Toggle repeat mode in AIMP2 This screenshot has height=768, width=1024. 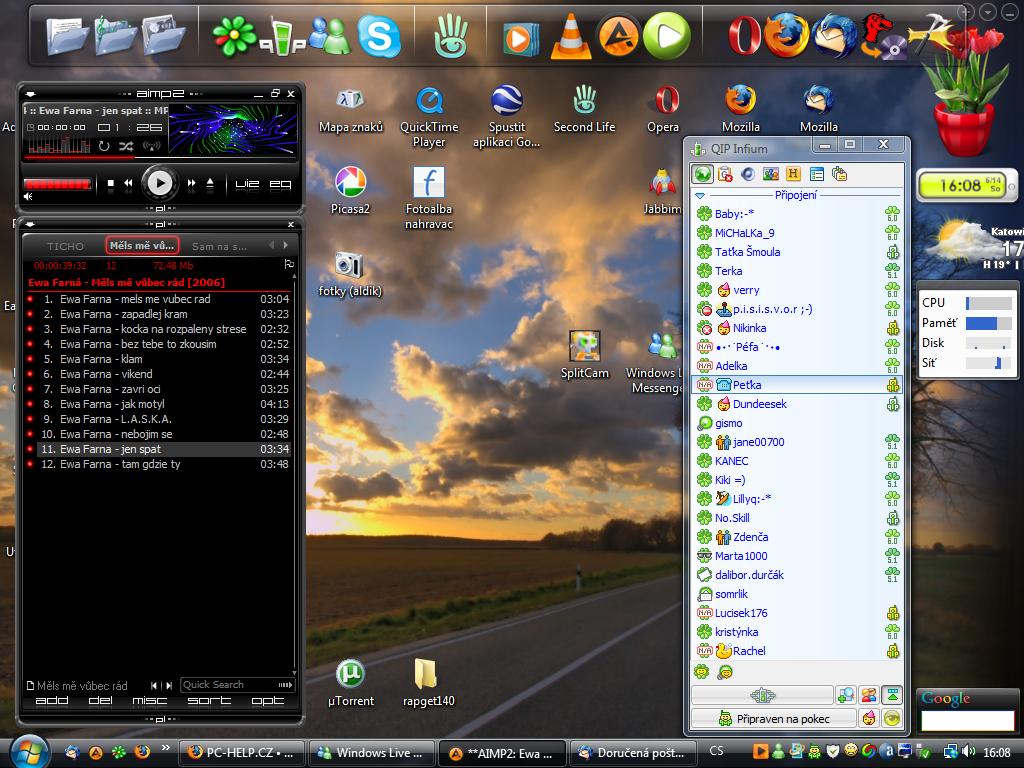tap(103, 147)
